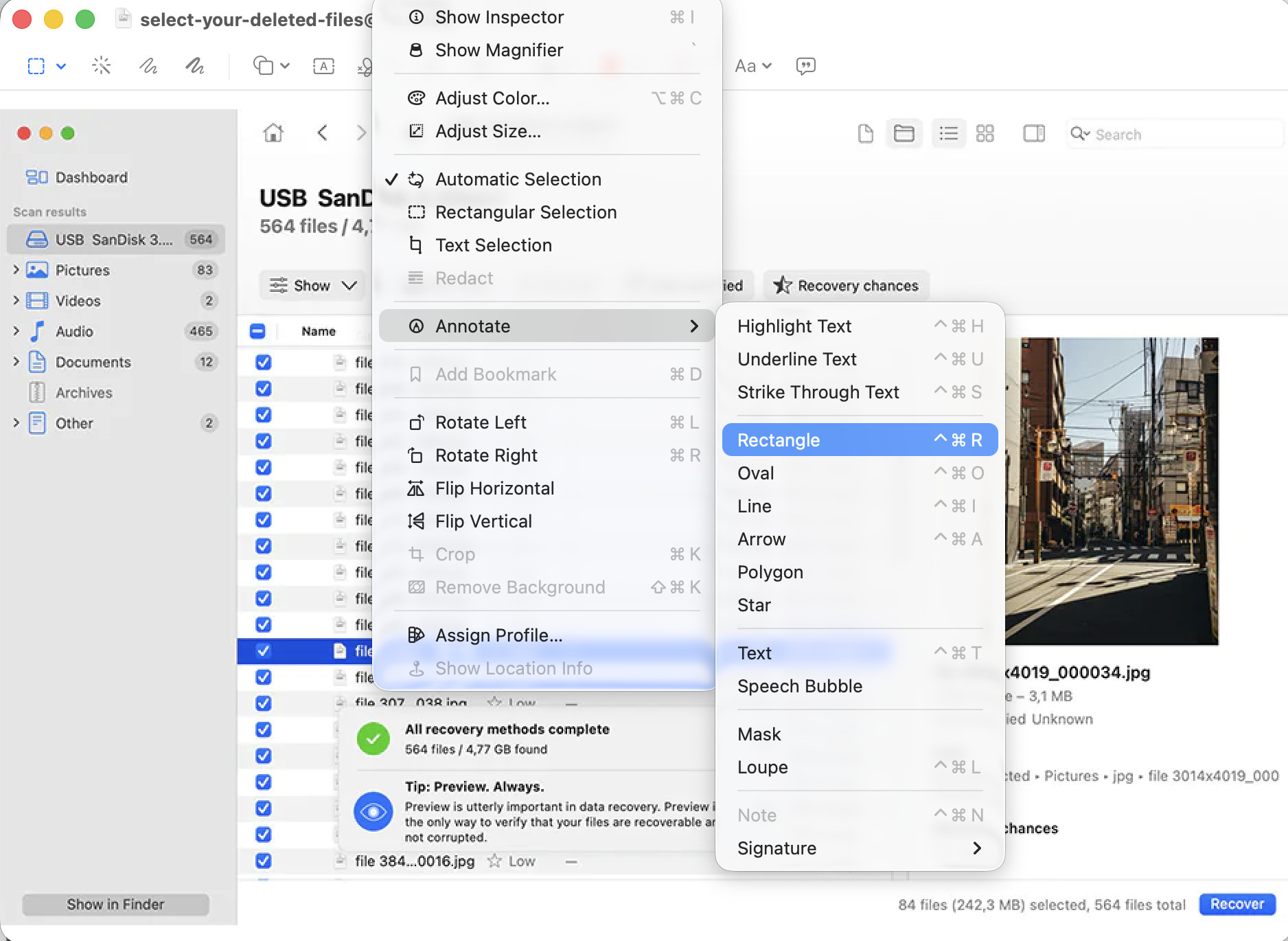Viewport: 1288px width, 941px height.
Task: Toggle the preview side panel icon
Action: [x=1033, y=133]
